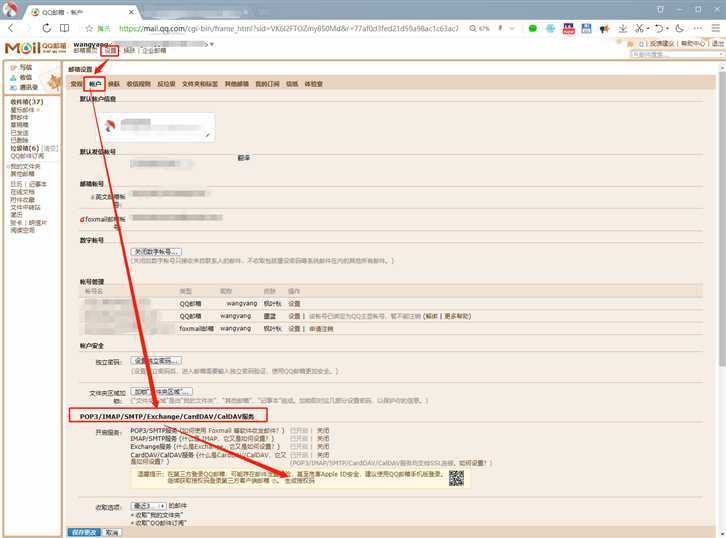
Task: Expand the address bar dropdown chevron
Action: (x=512, y=28)
